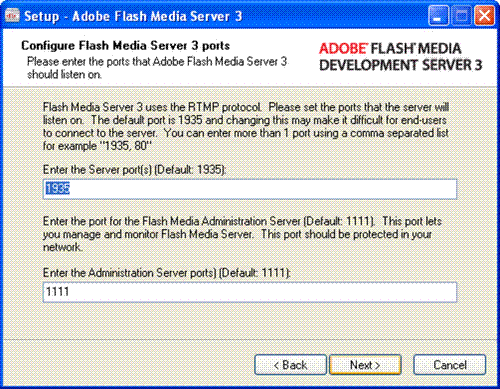Screen dimensions: 500x389
Task: Minimize the Setup window
Action: (438, 16)
